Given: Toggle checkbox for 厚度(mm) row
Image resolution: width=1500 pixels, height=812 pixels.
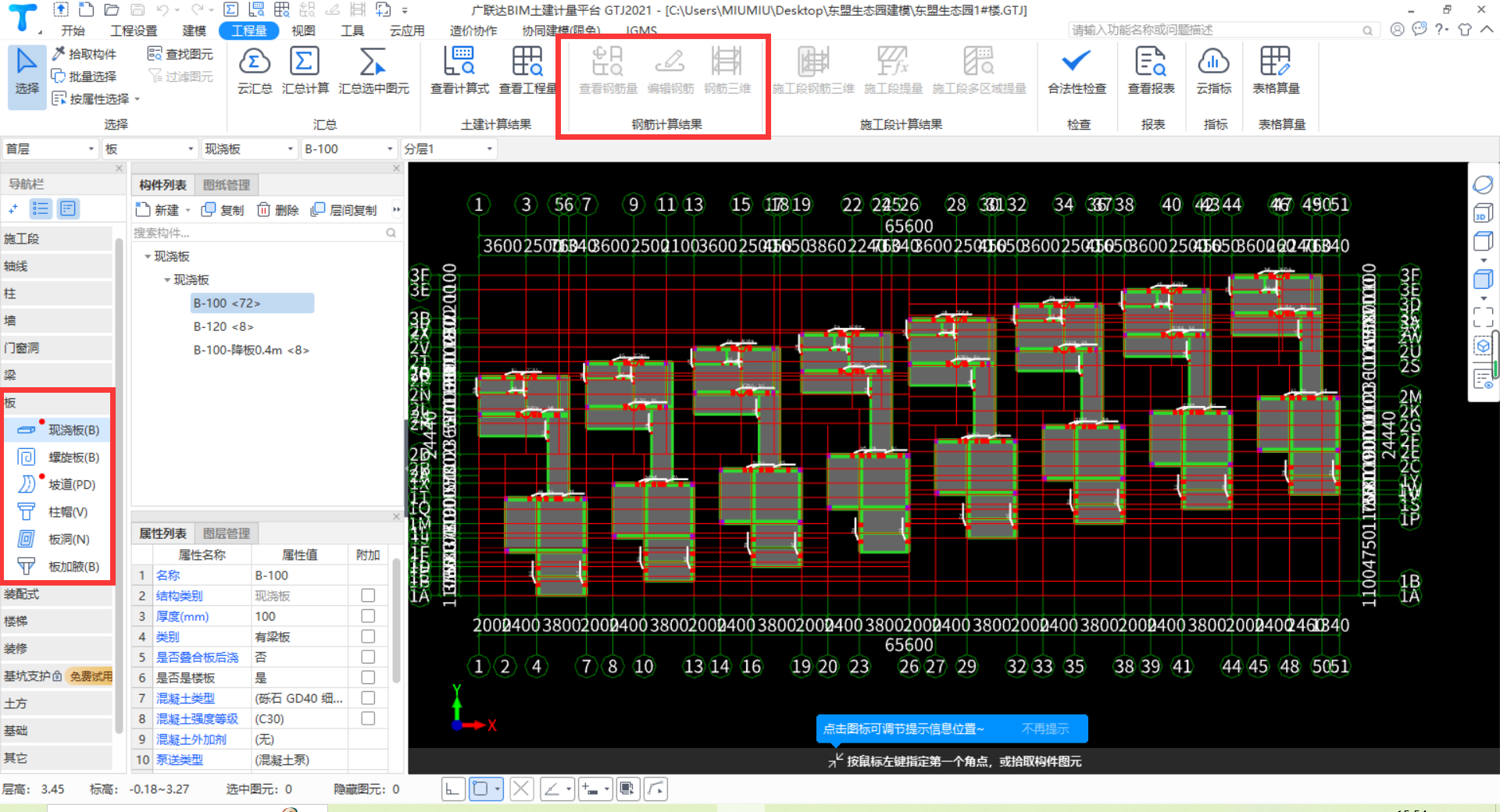Looking at the screenshot, I should click(x=368, y=616).
